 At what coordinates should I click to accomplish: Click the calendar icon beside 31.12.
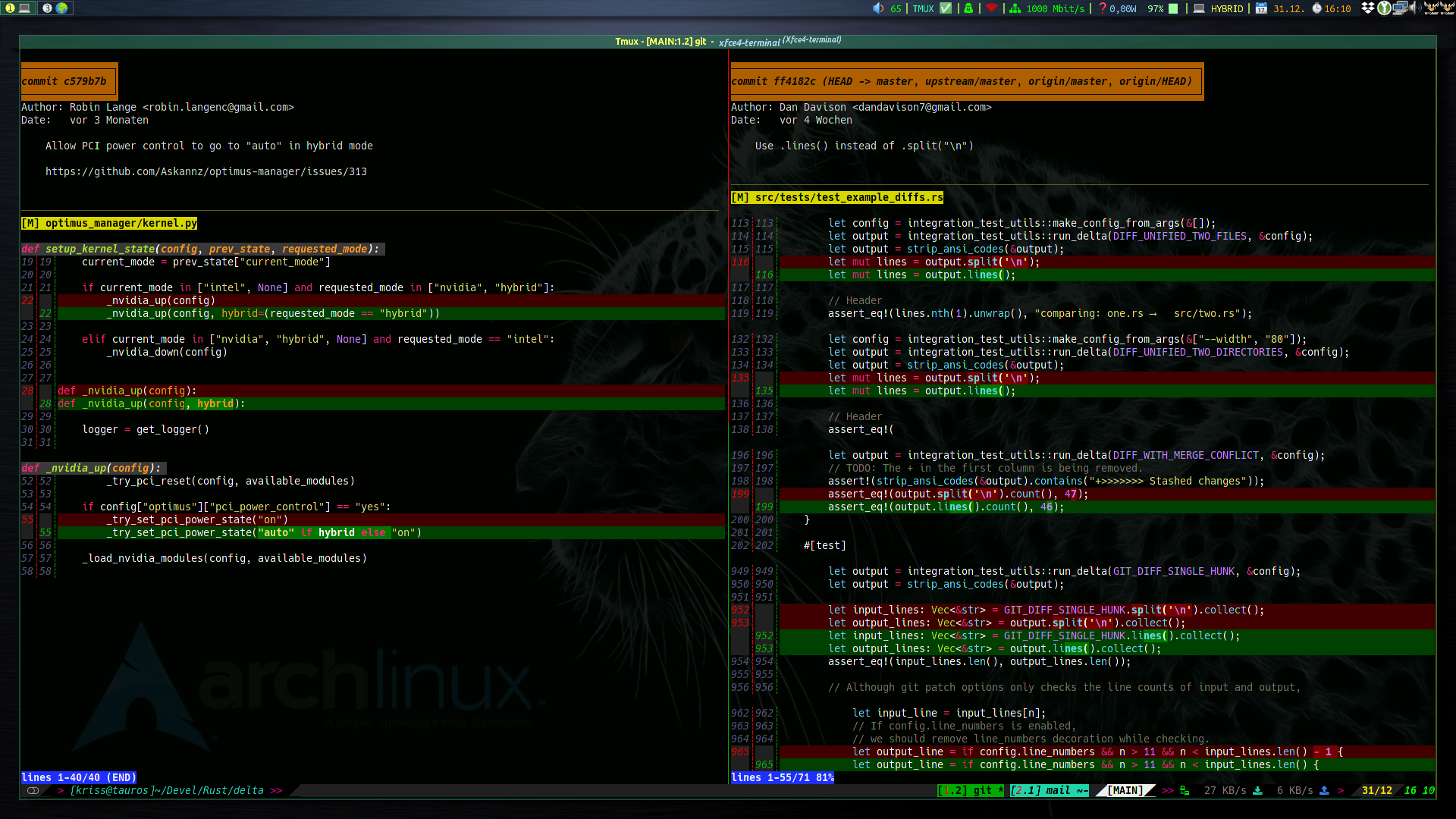pyautogui.click(x=1261, y=8)
